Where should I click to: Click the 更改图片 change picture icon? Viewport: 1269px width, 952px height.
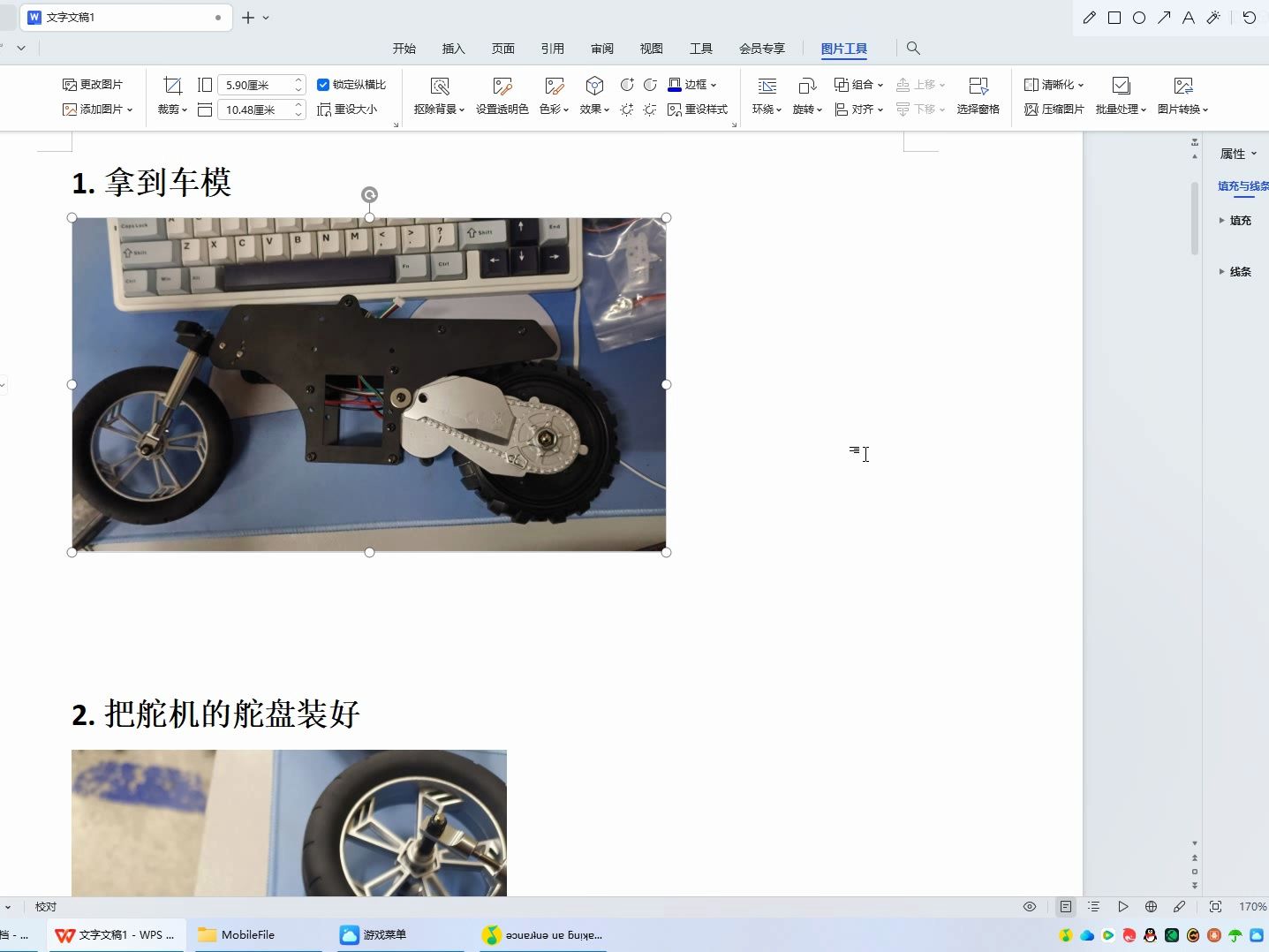coord(70,85)
